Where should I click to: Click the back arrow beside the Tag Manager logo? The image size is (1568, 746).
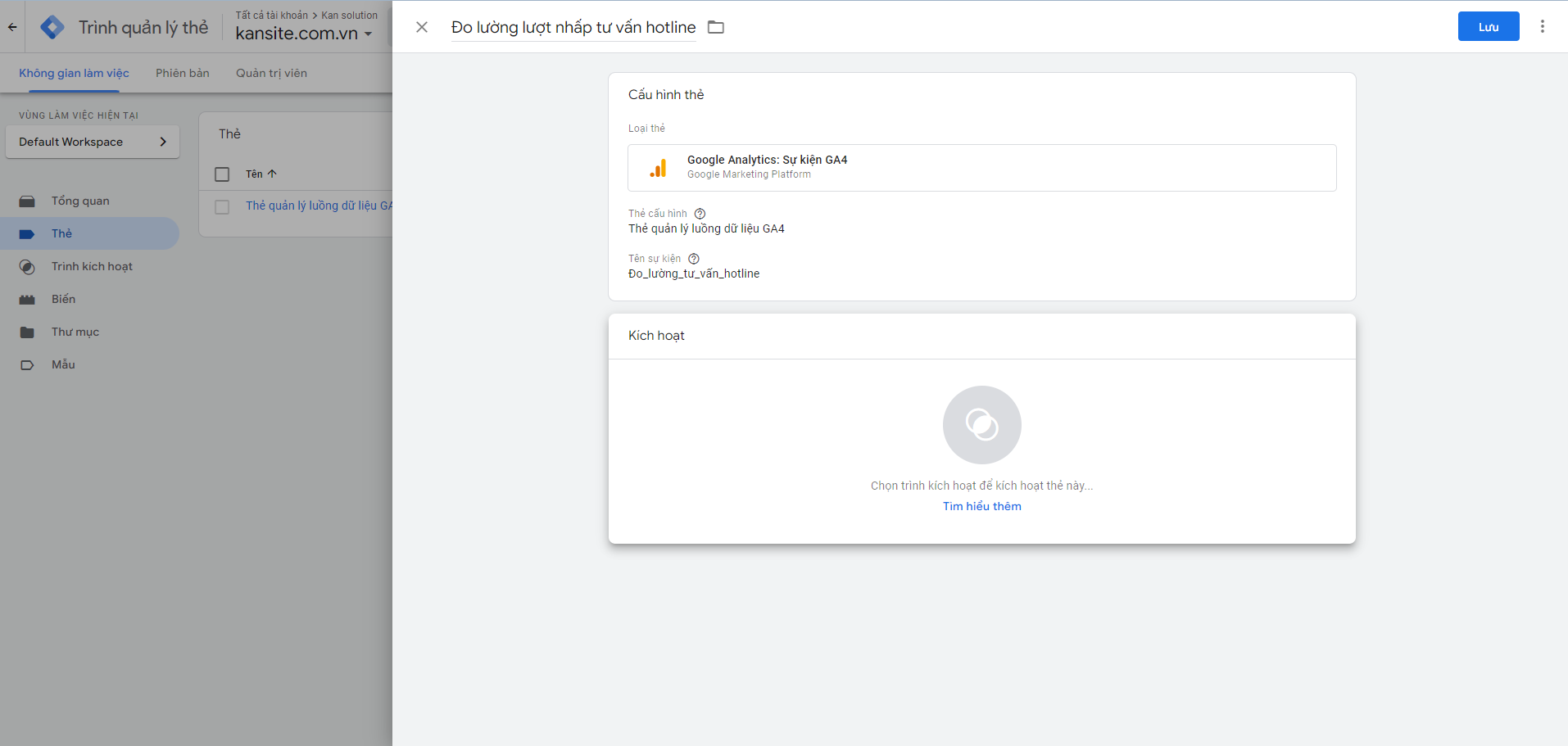(x=12, y=27)
